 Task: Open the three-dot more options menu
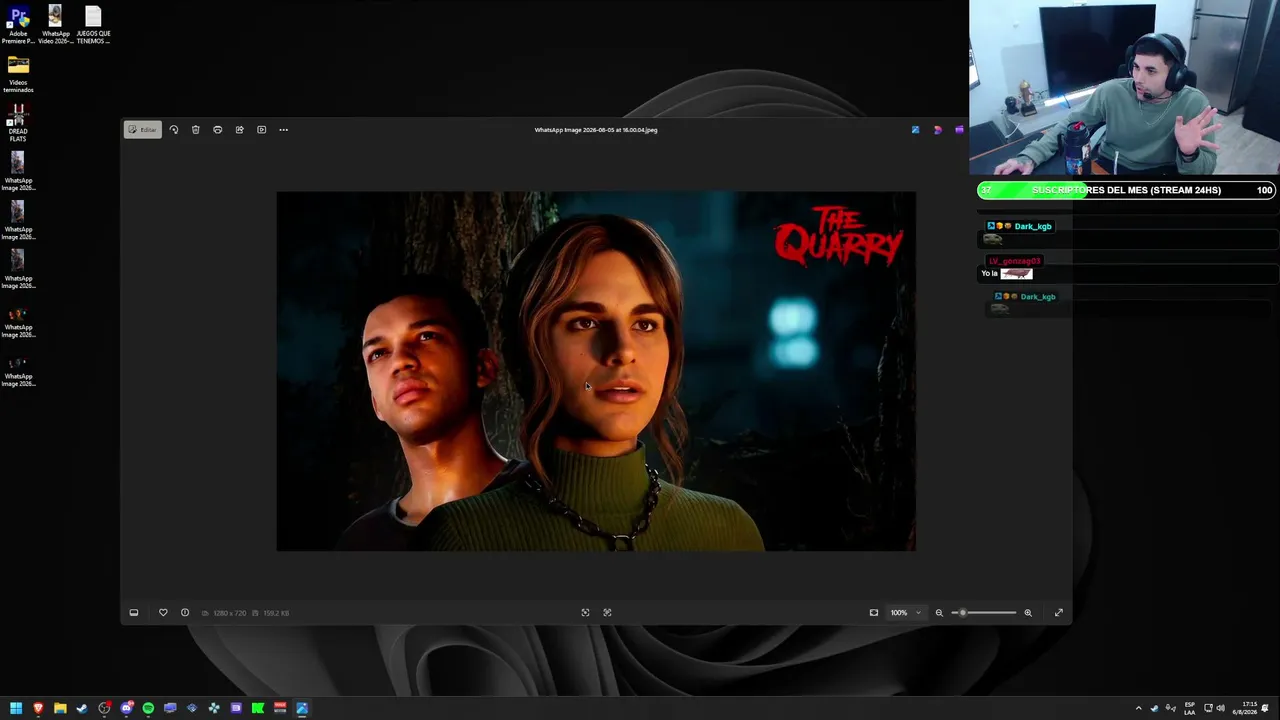[x=284, y=130]
